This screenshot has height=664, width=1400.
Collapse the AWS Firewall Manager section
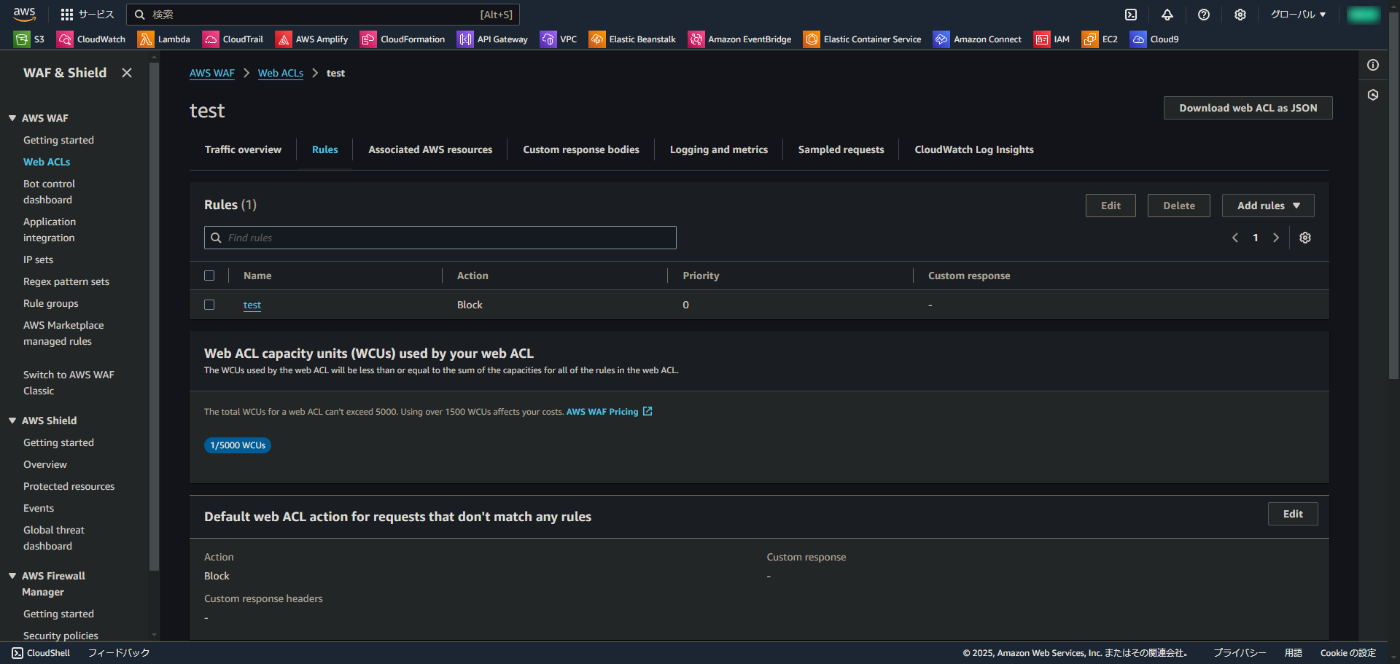(12, 576)
